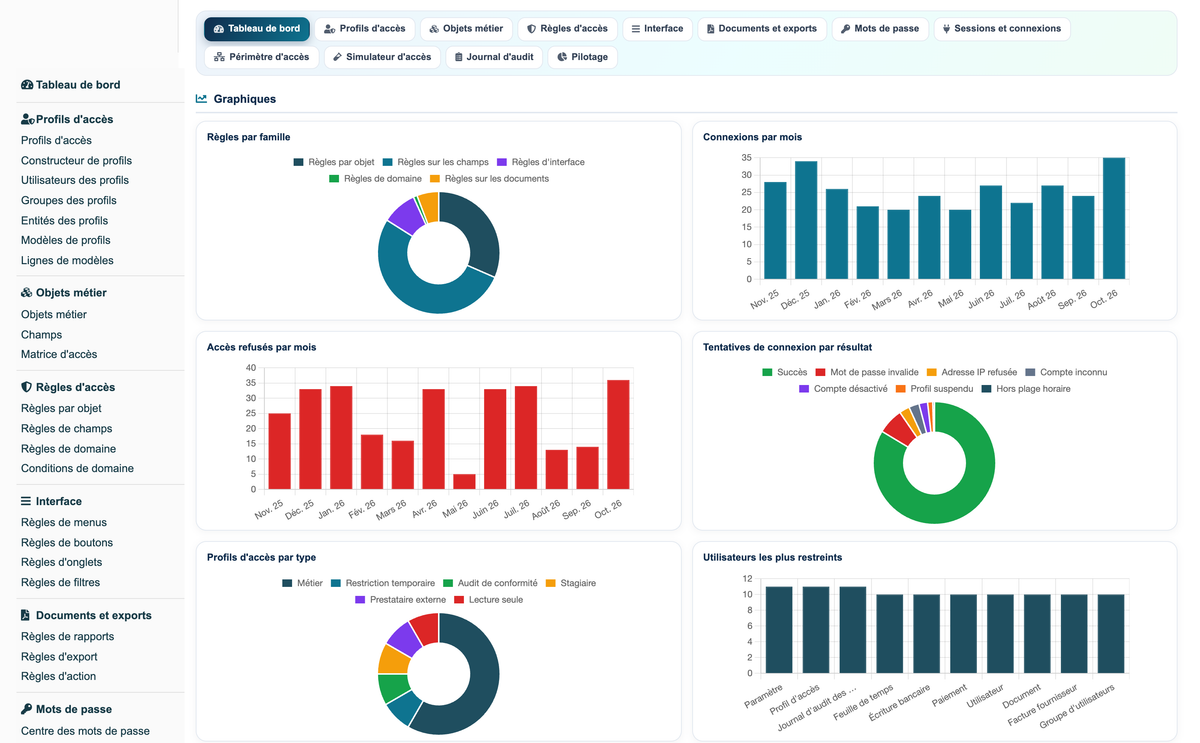
Task: Toggle the Métier legend entry in Profils d'accès par type
Action: 302,583
